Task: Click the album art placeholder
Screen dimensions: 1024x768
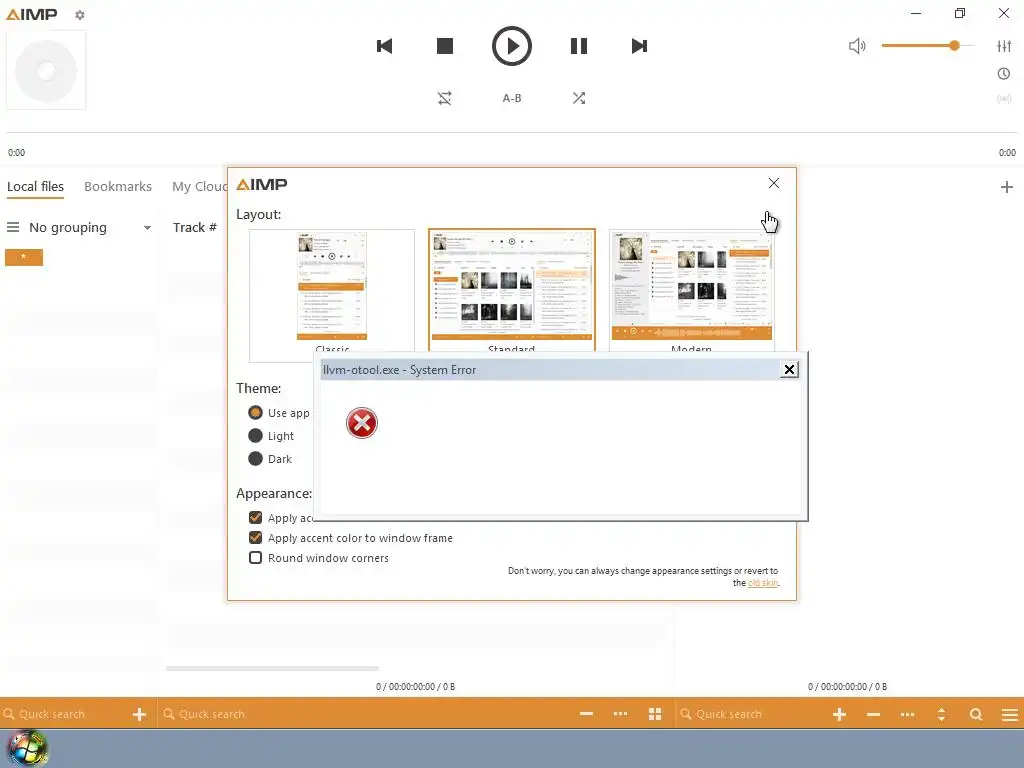Action: click(46, 71)
